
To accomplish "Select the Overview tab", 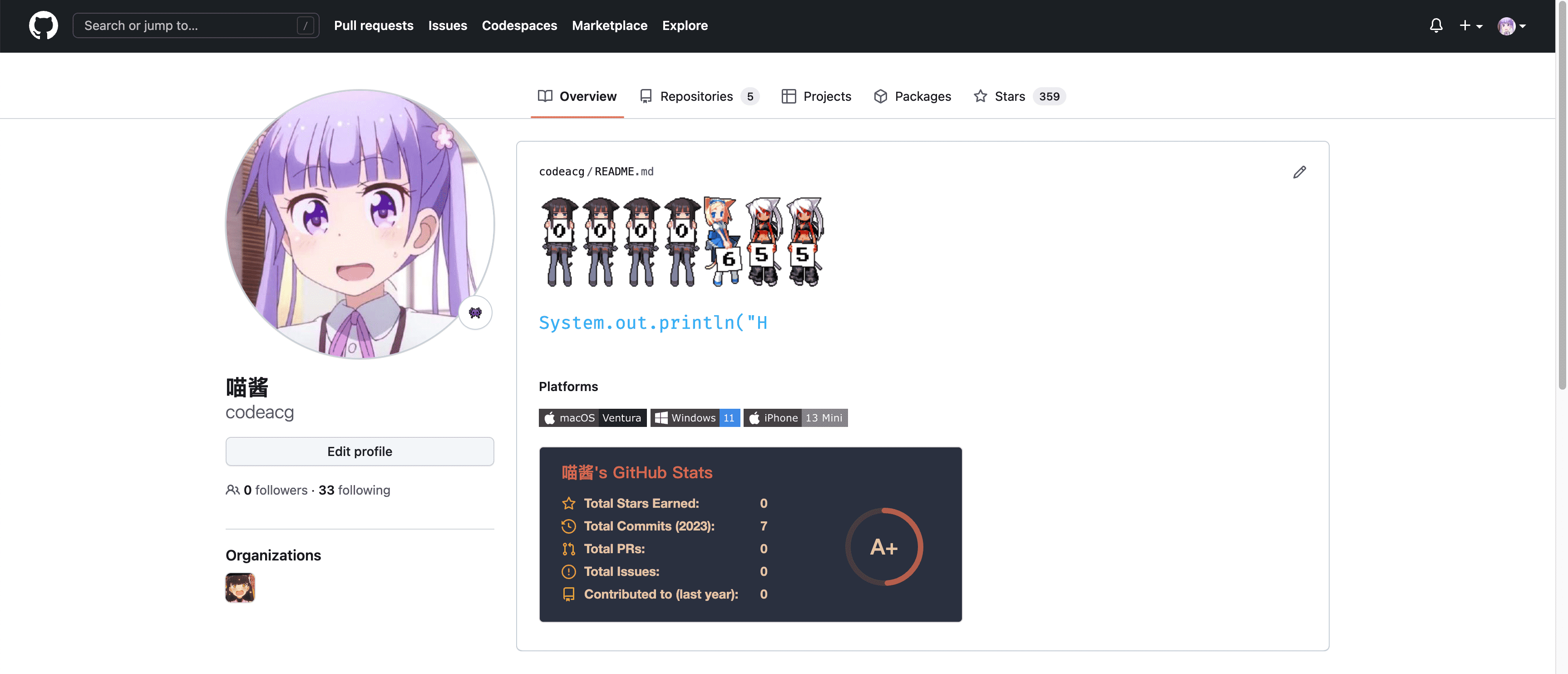I will [577, 96].
